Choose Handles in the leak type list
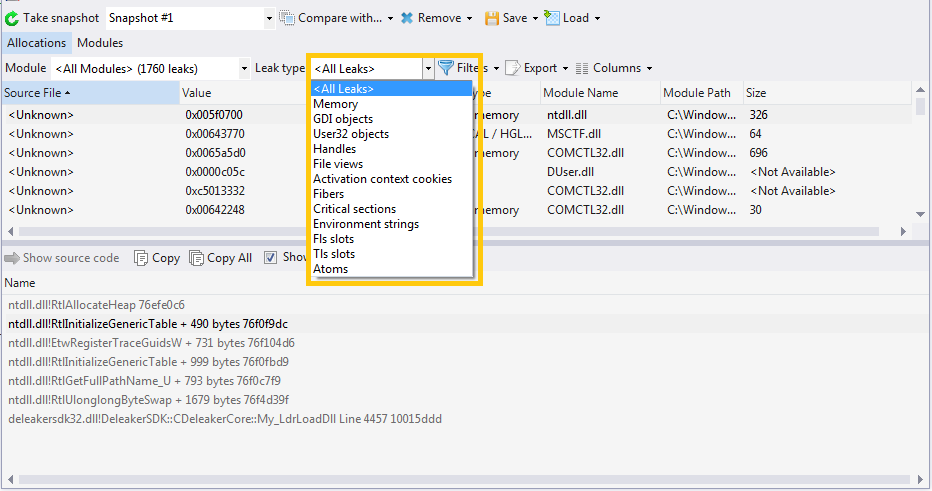 tap(334, 149)
